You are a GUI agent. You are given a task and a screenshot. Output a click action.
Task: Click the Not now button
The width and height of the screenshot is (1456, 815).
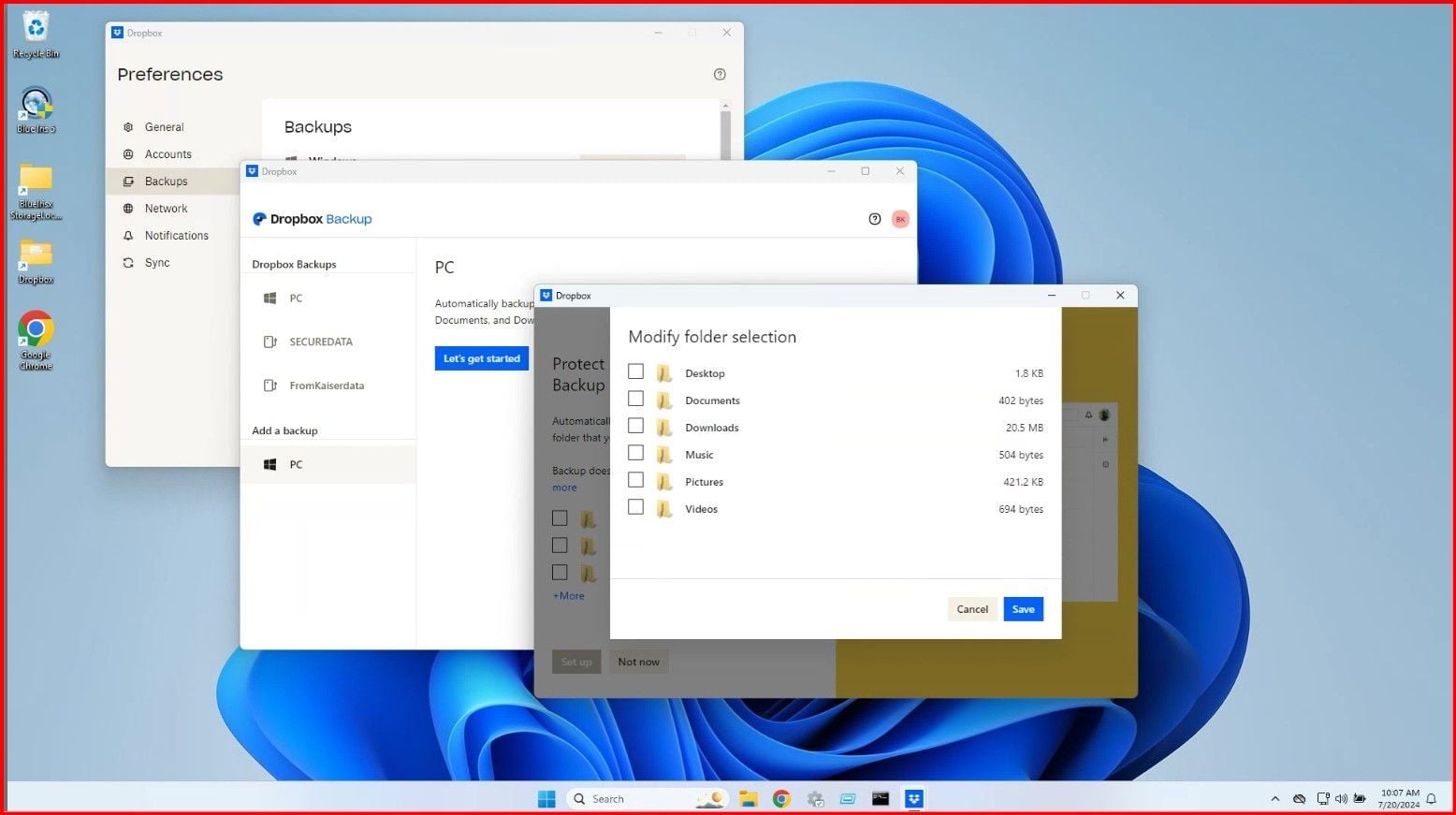[x=638, y=662]
